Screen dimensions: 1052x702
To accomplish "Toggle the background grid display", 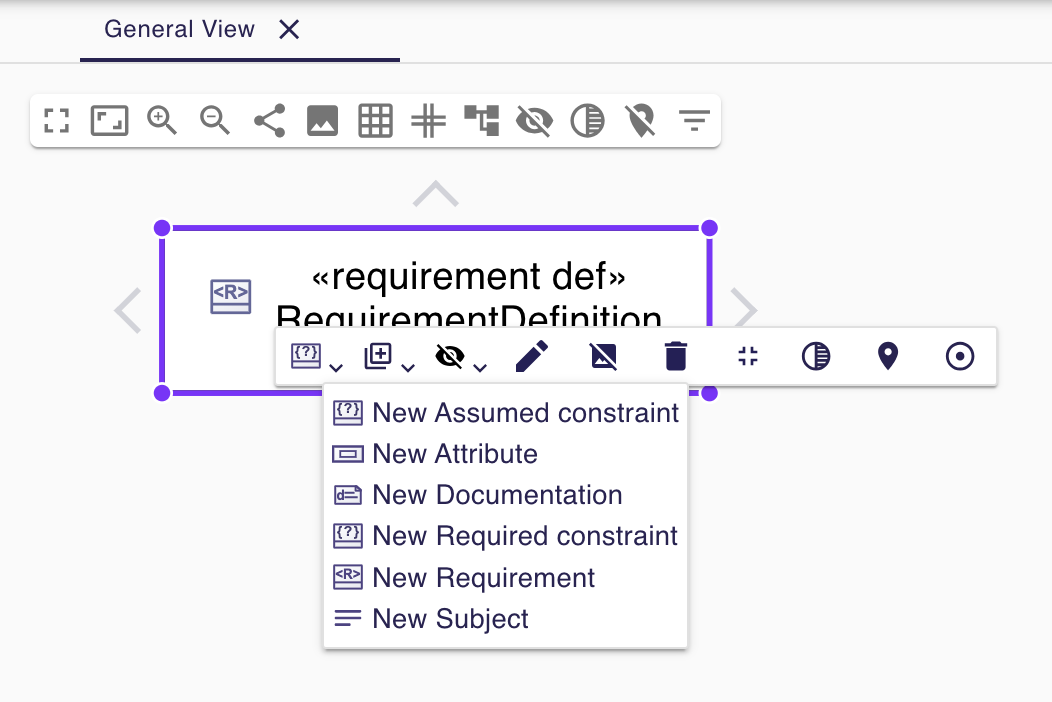I will [375, 120].
